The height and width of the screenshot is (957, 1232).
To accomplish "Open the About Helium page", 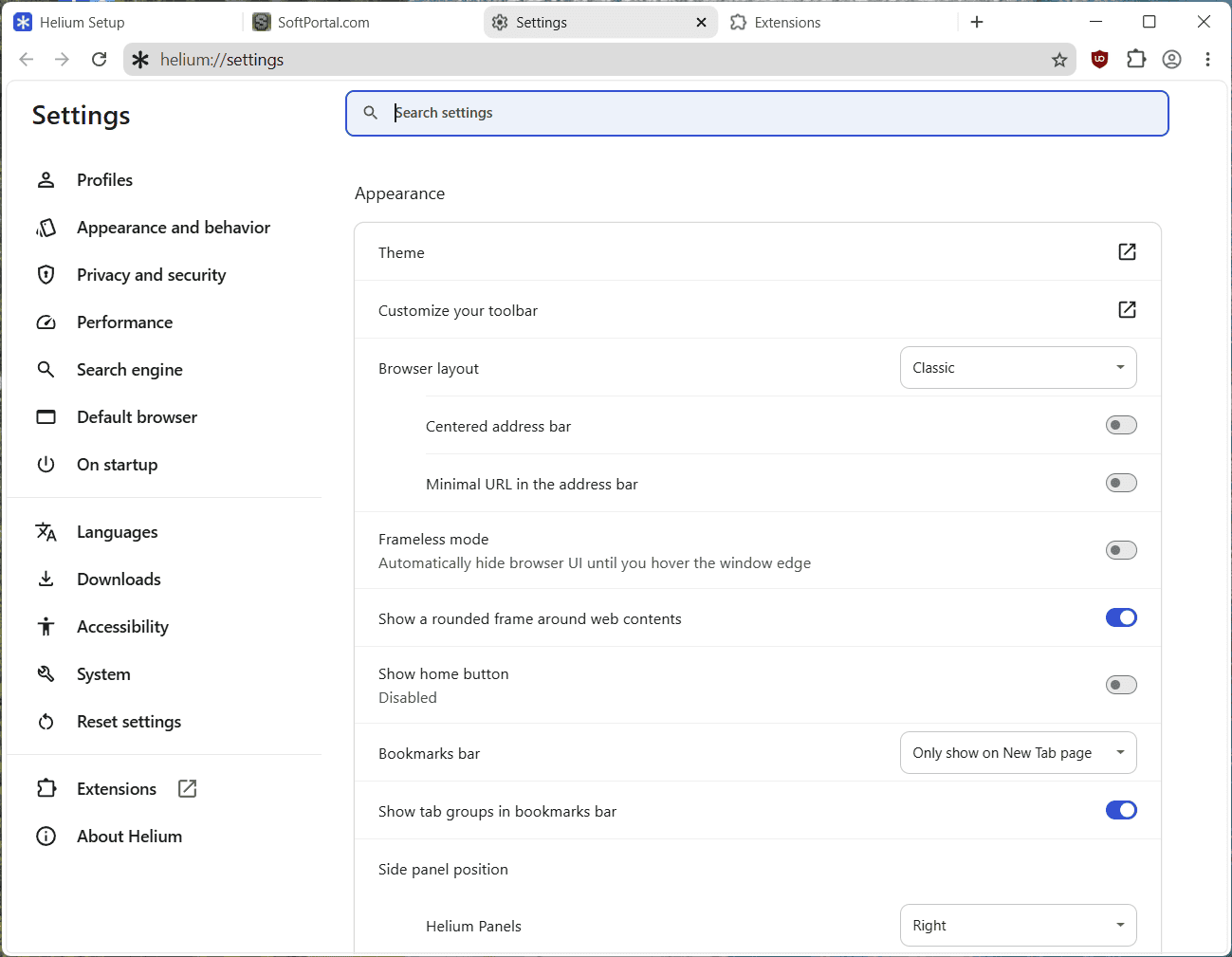I will (x=130, y=837).
